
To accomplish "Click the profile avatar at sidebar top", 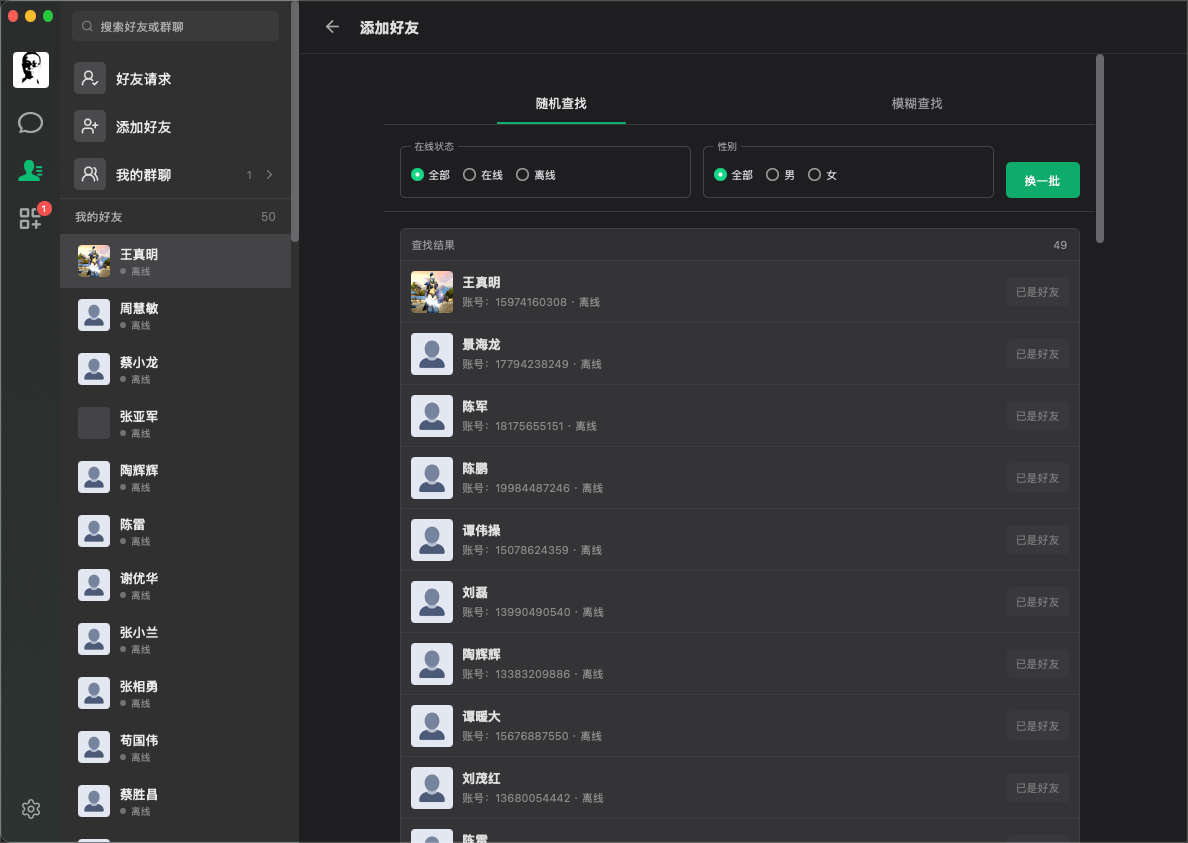I will [31, 70].
